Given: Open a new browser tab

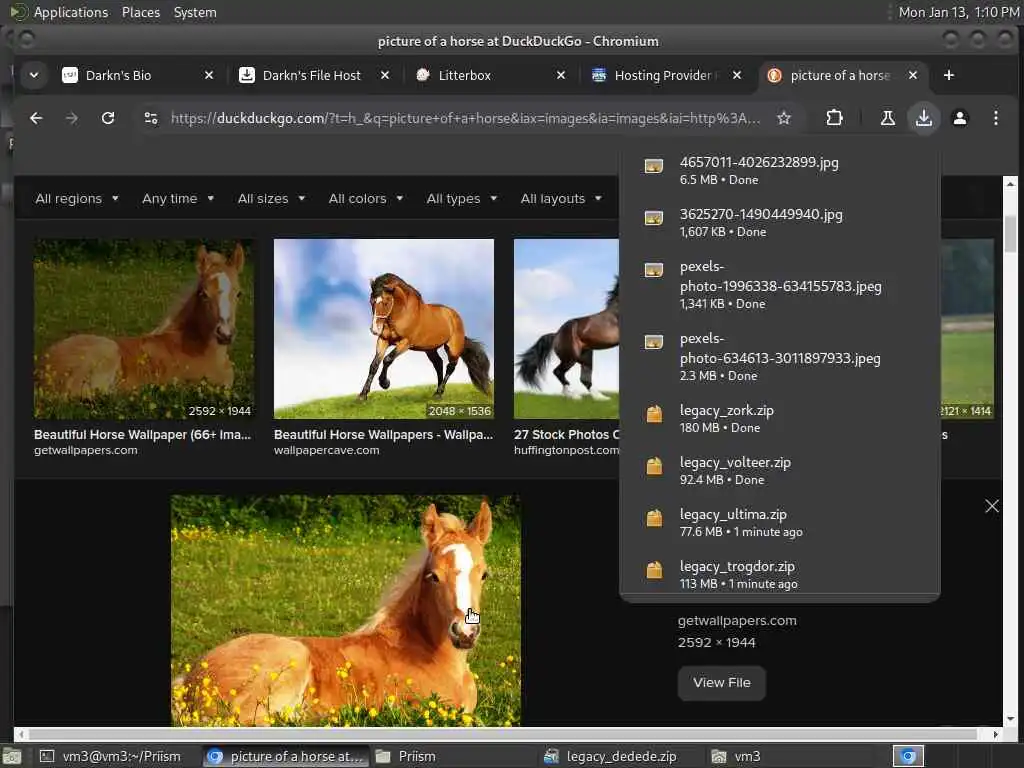Looking at the screenshot, I should click(949, 76).
